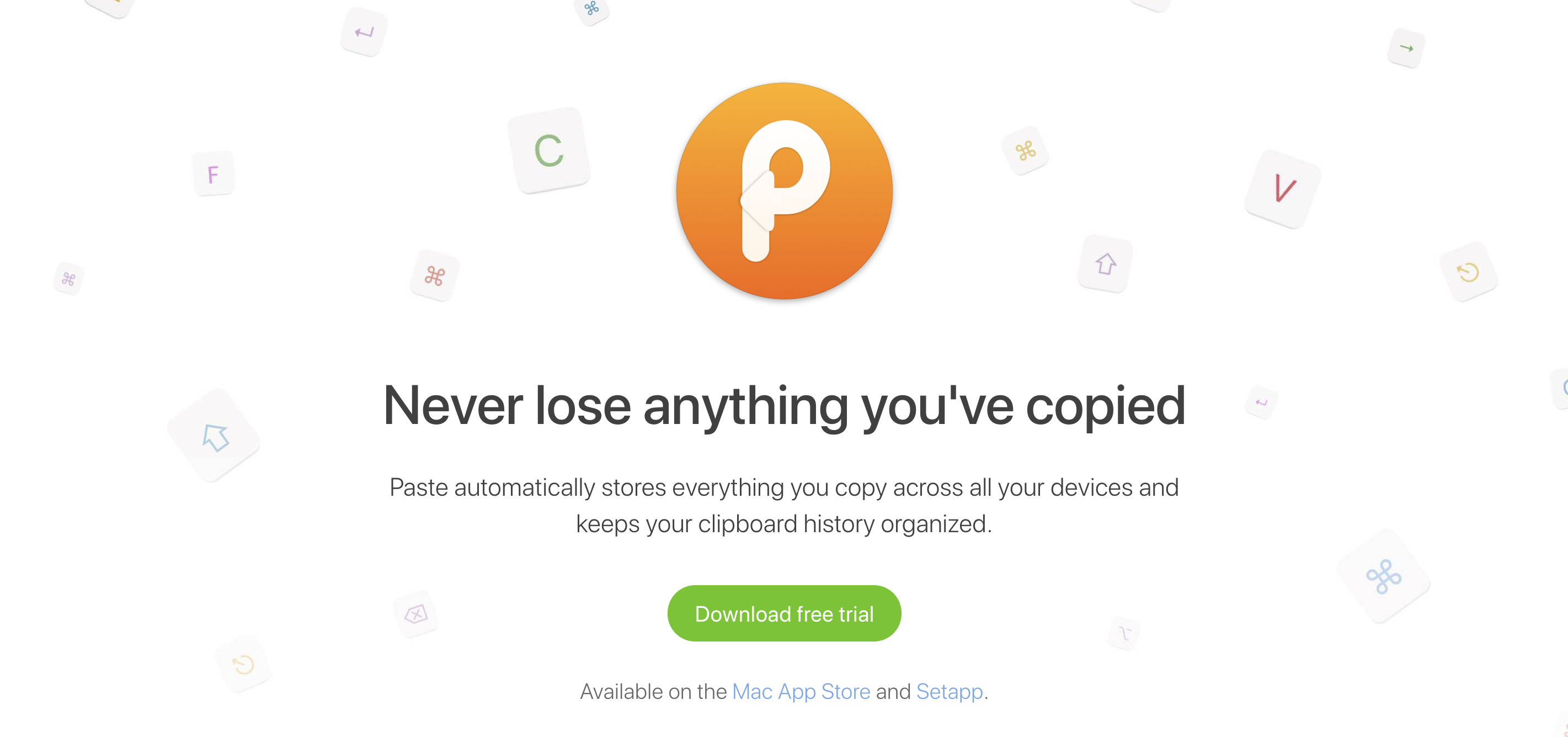This screenshot has width=1568, height=737.
Task: Click the Download free trial button
Action: [784, 613]
